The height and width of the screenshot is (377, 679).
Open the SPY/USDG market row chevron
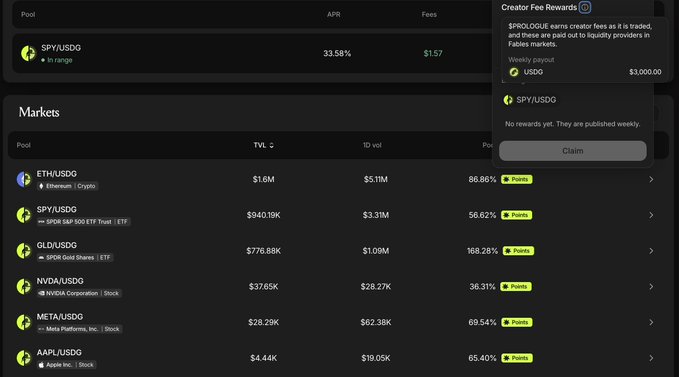click(x=651, y=215)
